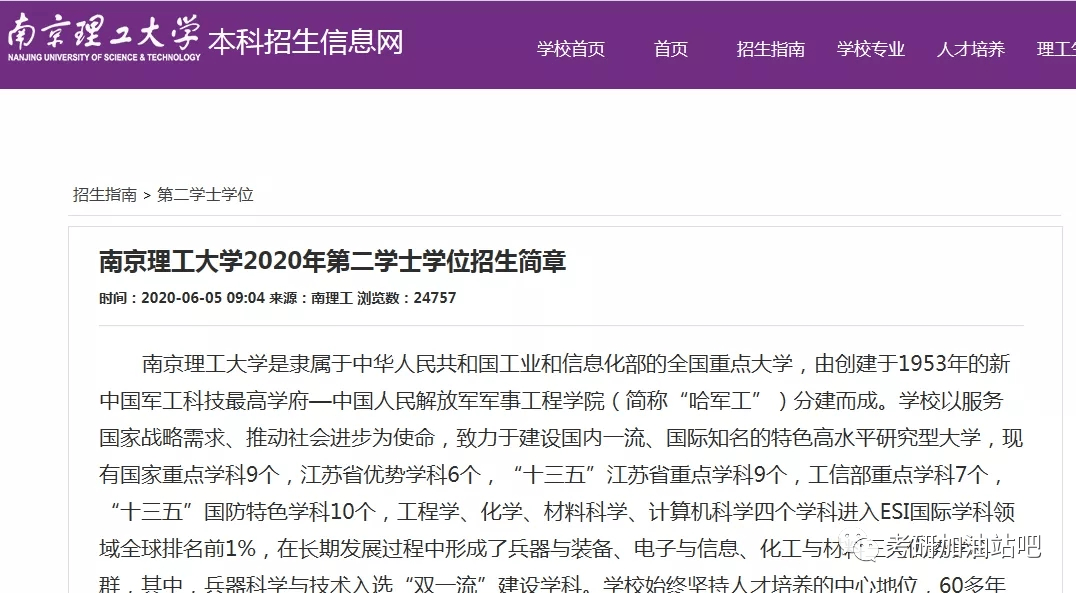This screenshot has width=1076, height=593.
Task: Select the 学校专业 navigation item
Action: pyautogui.click(x=870, y=49)
